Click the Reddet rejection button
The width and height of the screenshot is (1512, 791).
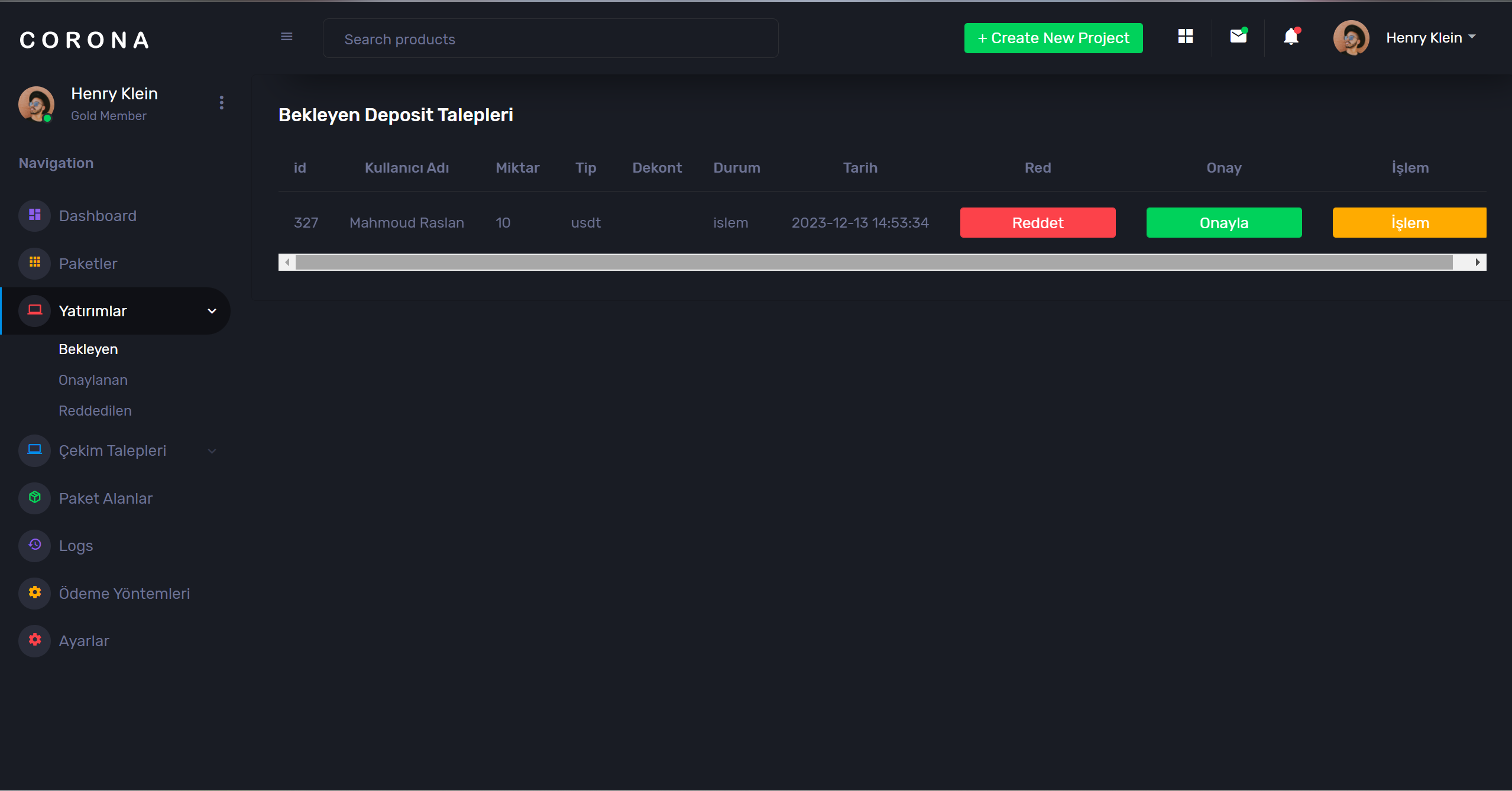click(1037, 222)
